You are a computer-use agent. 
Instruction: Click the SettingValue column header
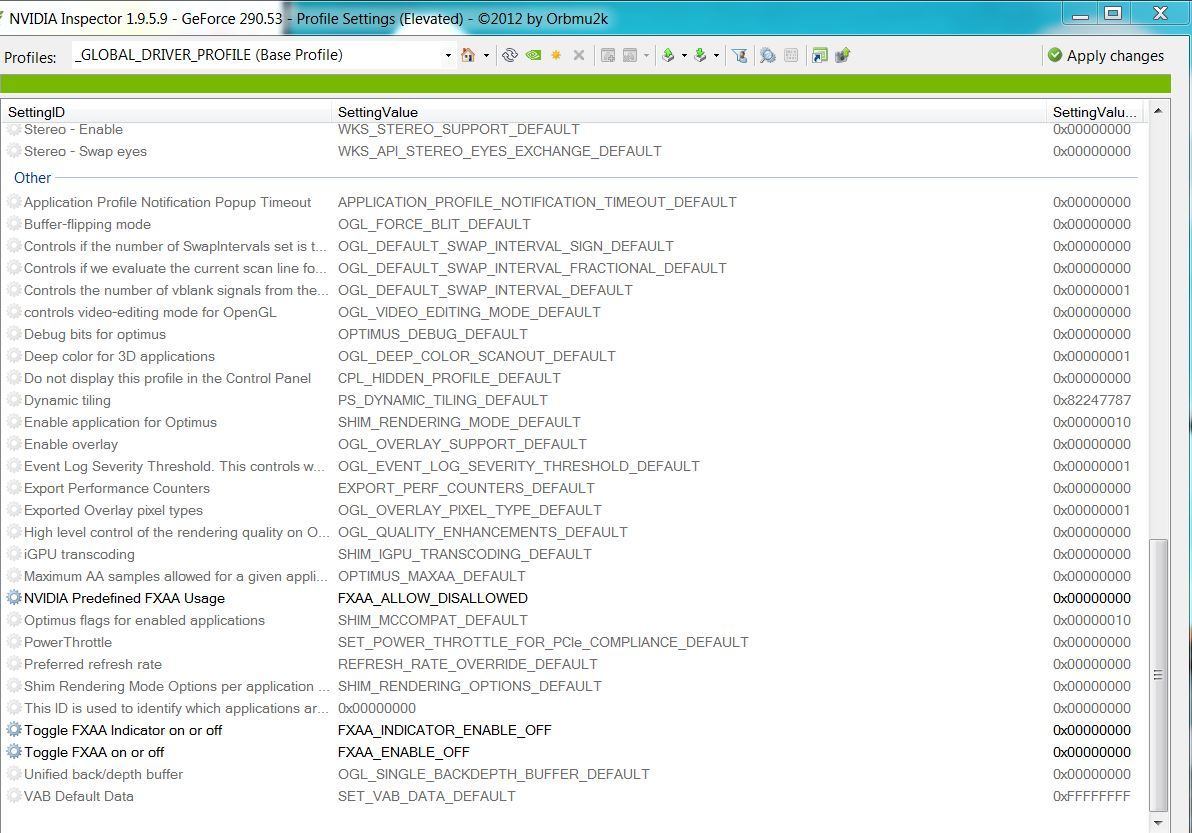tap(689, 112)
